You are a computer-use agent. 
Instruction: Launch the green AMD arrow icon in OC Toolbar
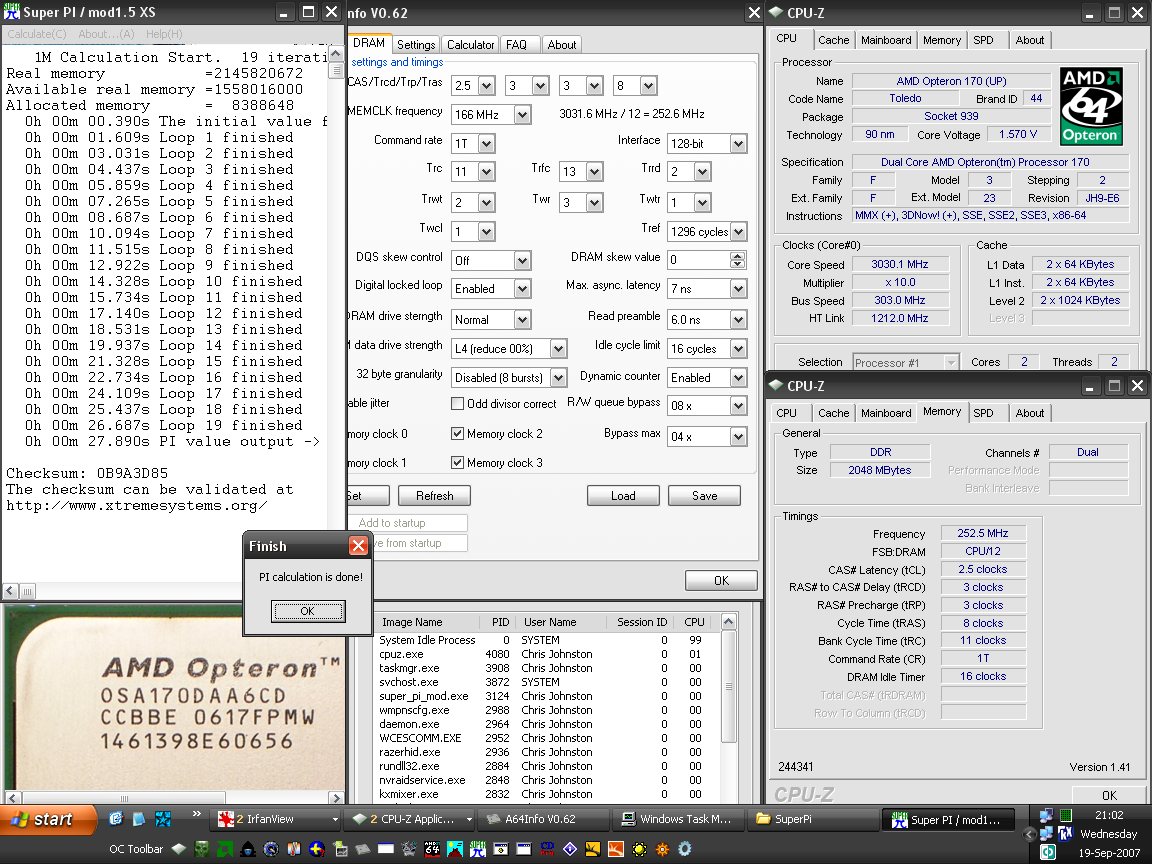pos(225,849)
